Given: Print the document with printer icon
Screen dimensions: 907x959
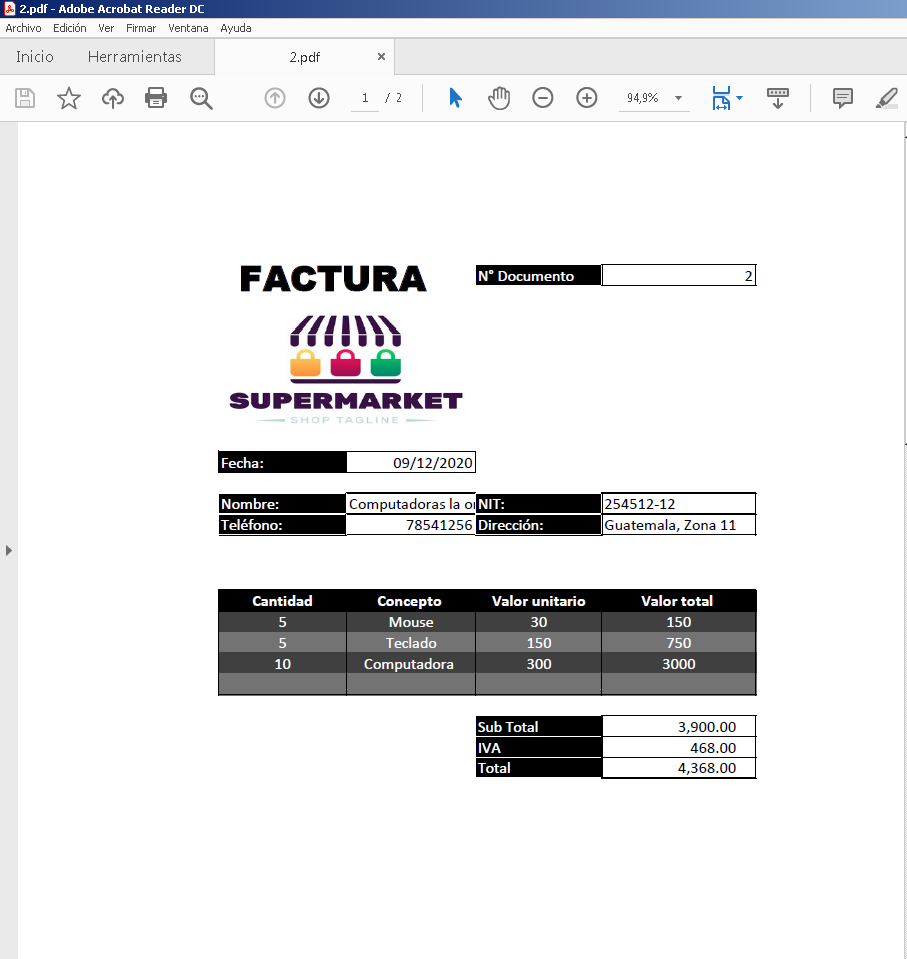Looking at the screenshot, I should coord(156,98).
